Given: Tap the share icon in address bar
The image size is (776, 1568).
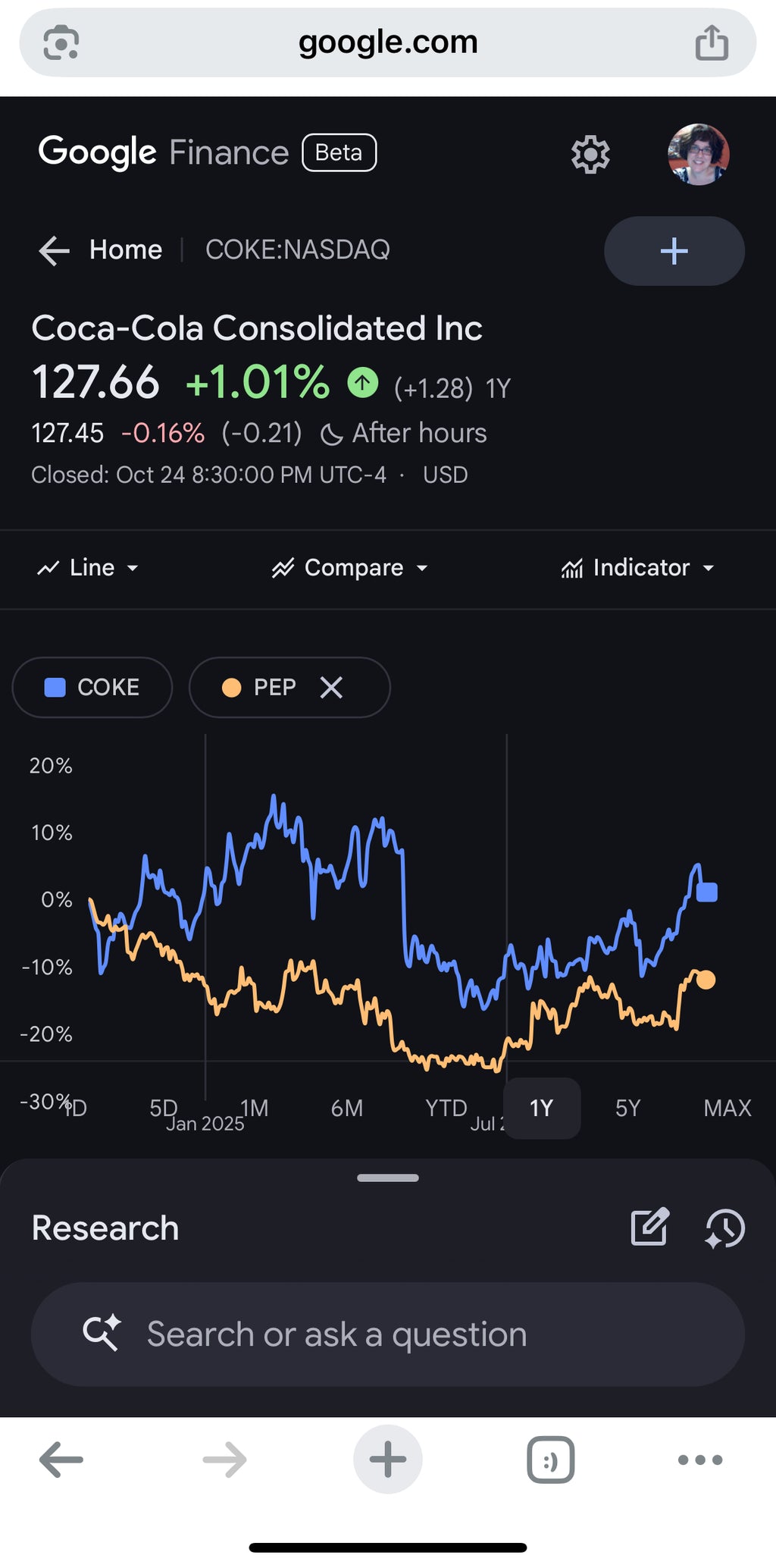Looking at the screenshot, I should (x=712, y=42).
